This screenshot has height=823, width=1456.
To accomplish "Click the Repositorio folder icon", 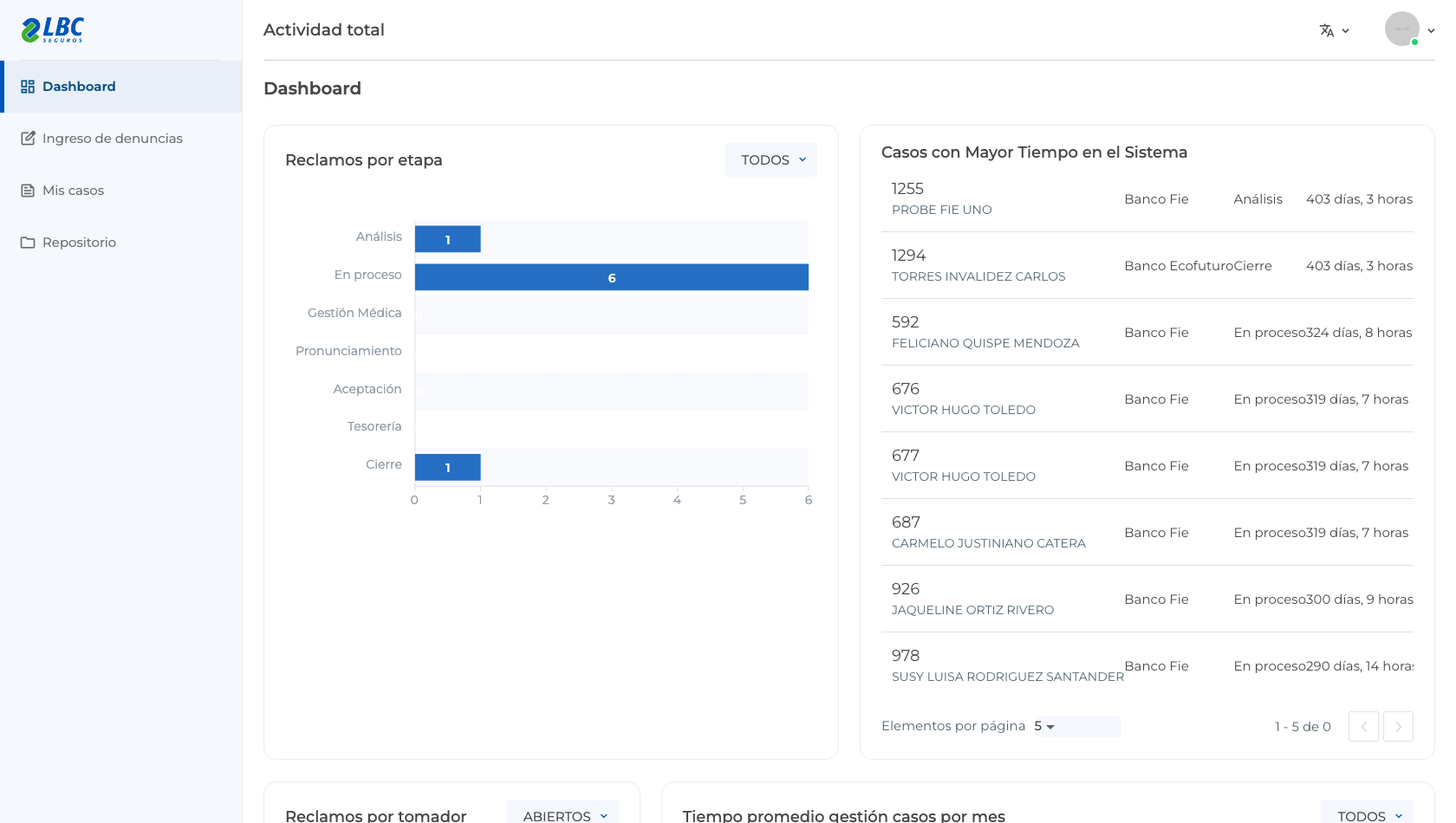I will pos(28,243).
